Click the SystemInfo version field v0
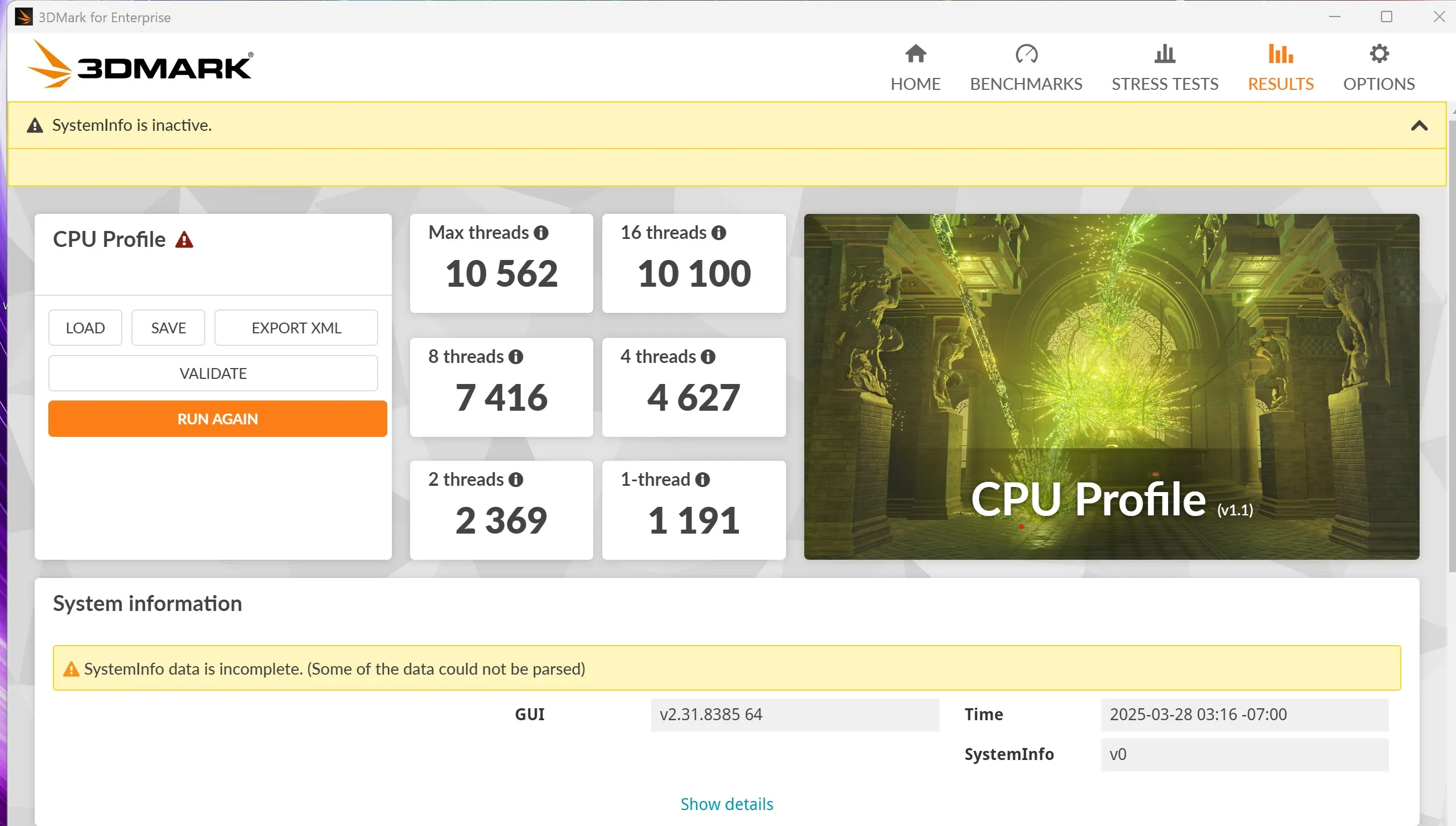The height and width of the screenshot is (826, 1456). pos(1244,754)
